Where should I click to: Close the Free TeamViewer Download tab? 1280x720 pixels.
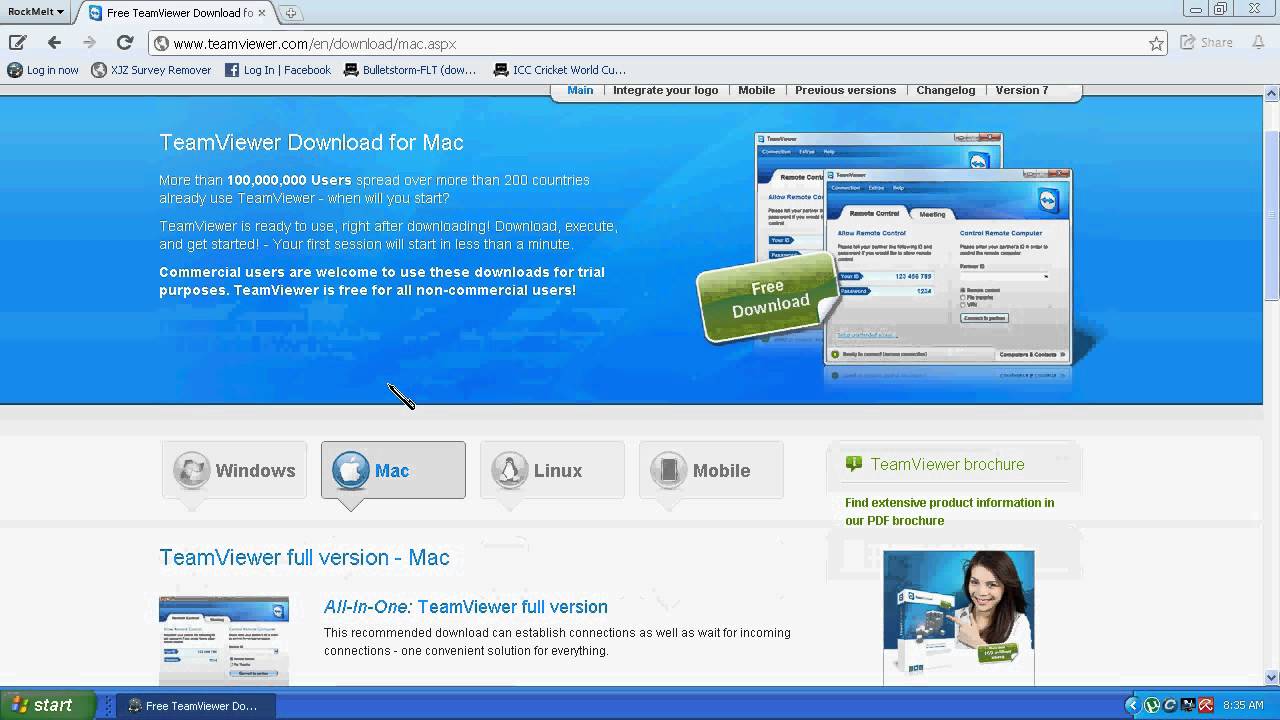(262, 13)
